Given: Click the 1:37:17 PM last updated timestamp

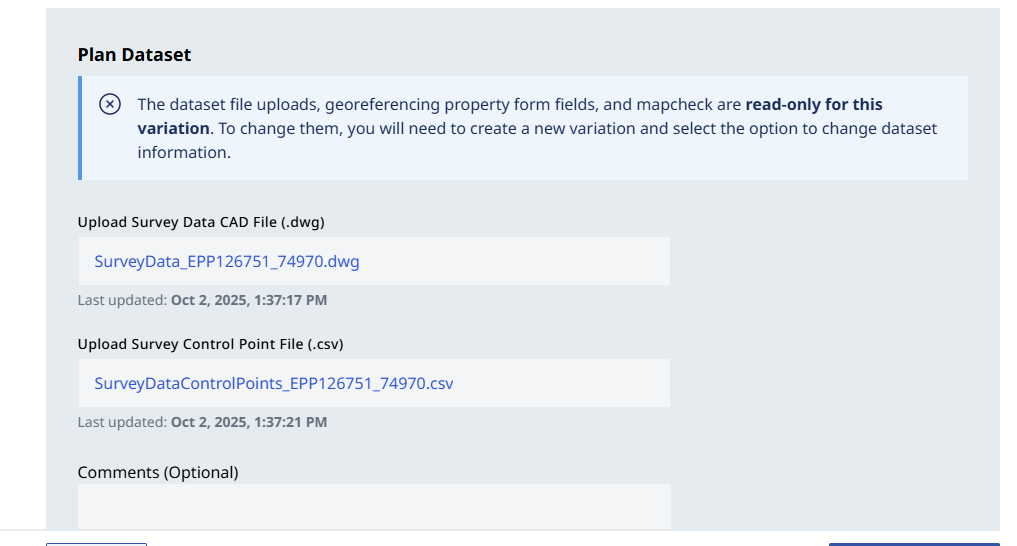Looking at the screenshot, I should [x=249, y=300].
